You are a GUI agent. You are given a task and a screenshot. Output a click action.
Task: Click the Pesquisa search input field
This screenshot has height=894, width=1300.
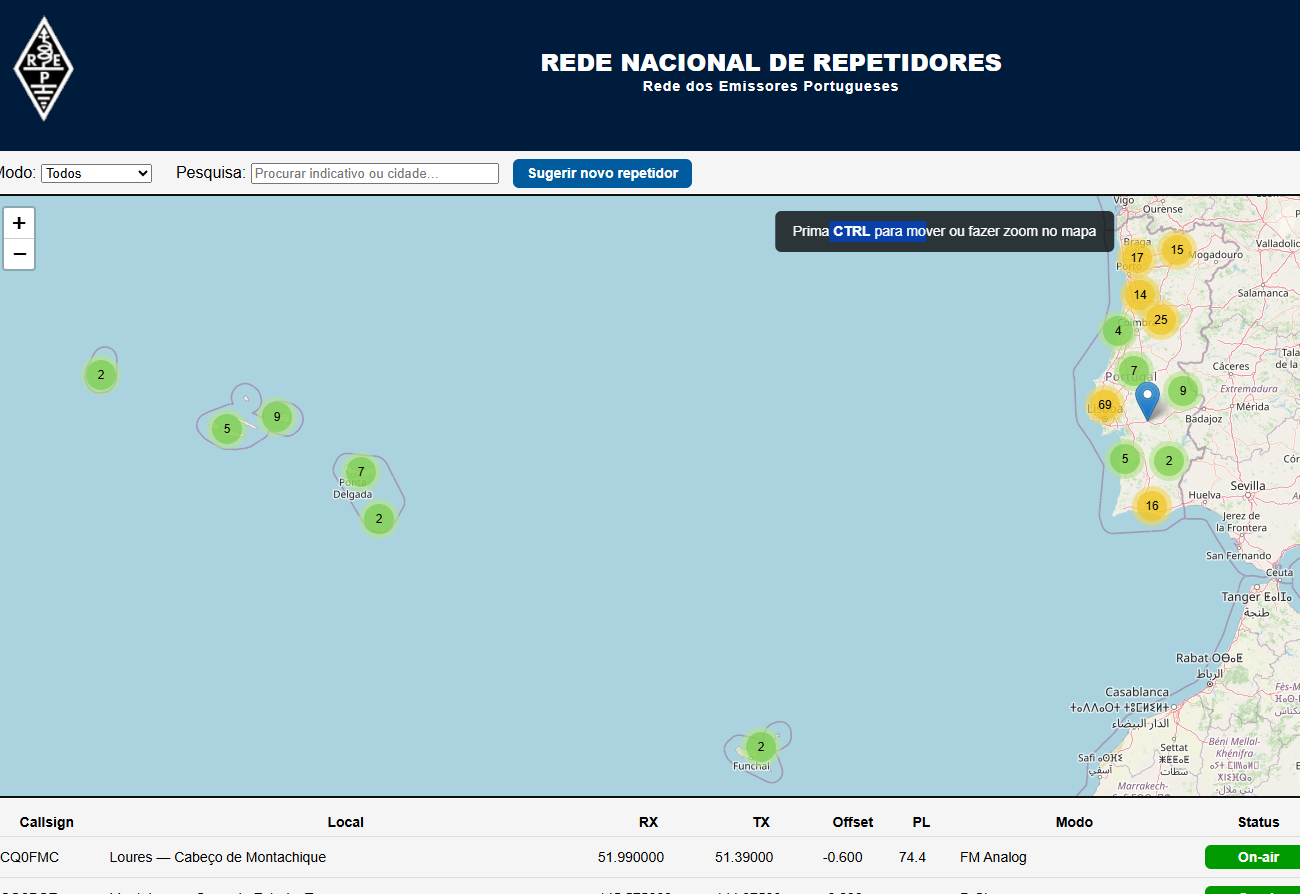(x=375, y=173)
